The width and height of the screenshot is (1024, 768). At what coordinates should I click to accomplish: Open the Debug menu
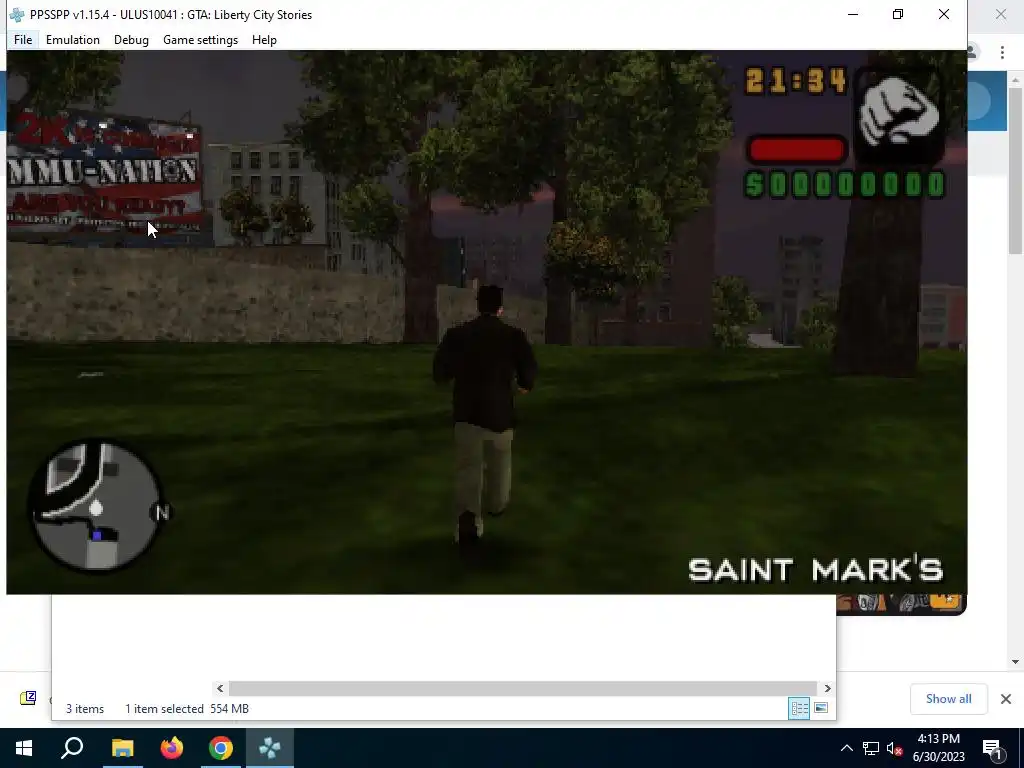[x=131, y=40]
